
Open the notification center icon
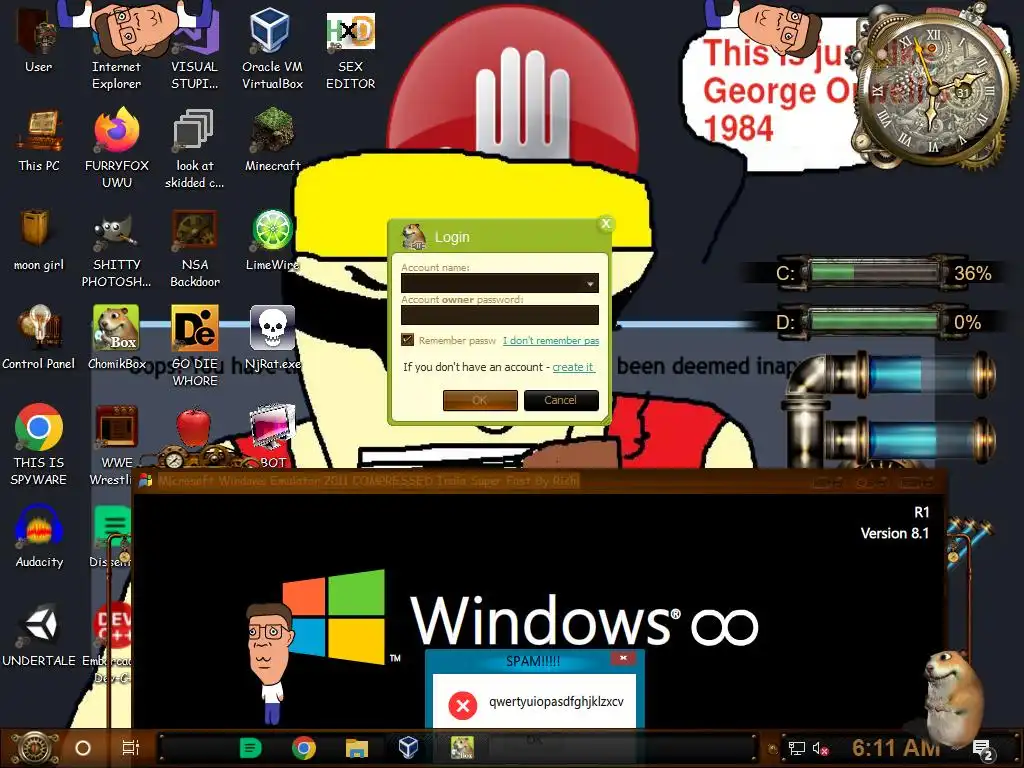[x=983, y=750]
